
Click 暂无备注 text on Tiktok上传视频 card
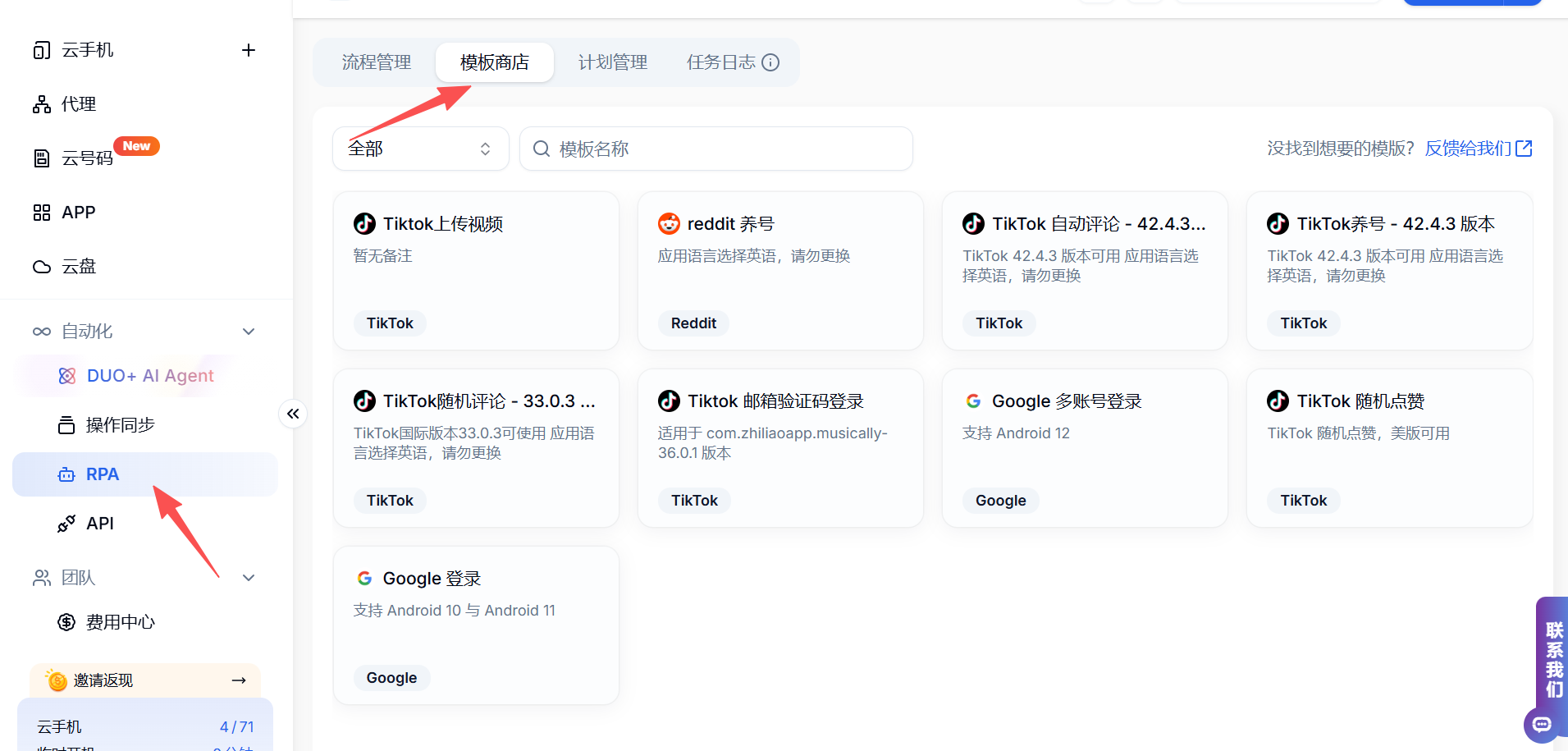tap(382, 256)
